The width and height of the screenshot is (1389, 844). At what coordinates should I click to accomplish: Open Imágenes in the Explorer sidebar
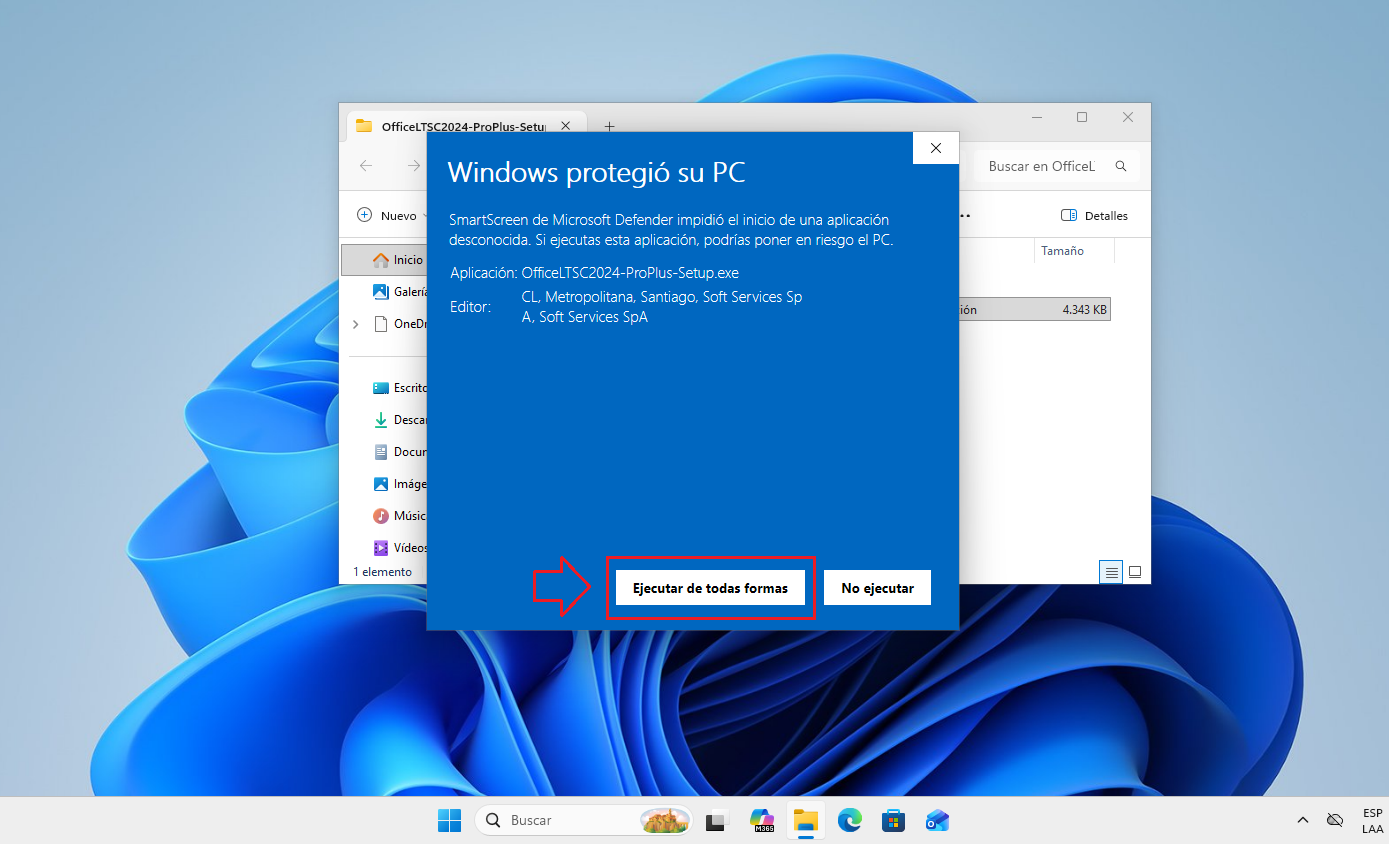[400, 483]
